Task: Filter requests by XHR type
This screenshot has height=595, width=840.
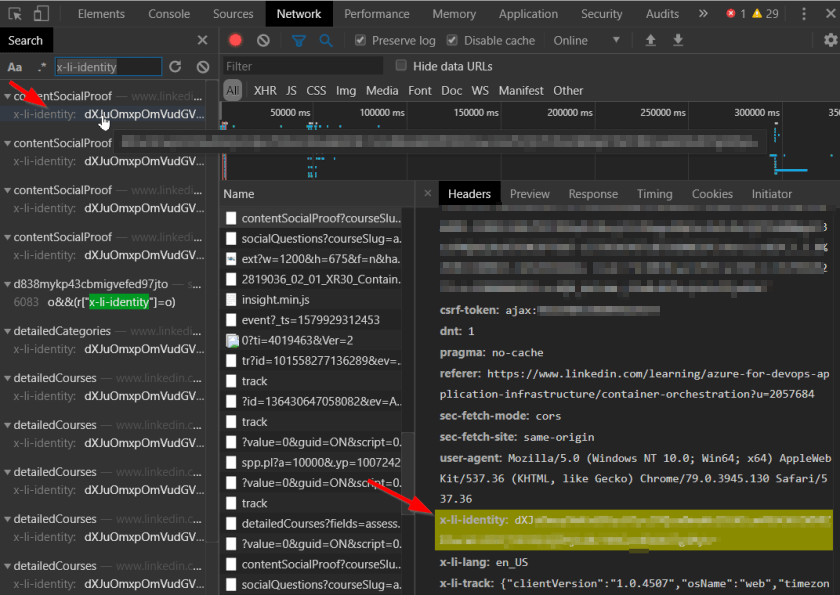Action: pyautogui.click(x=265, y=90)
